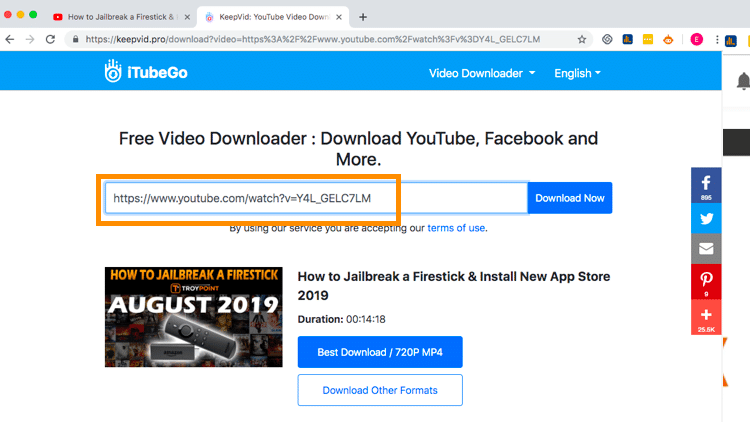Click the Free Video Downloader heading
Viewport: 750px width, 422px height.
[358, 148]
